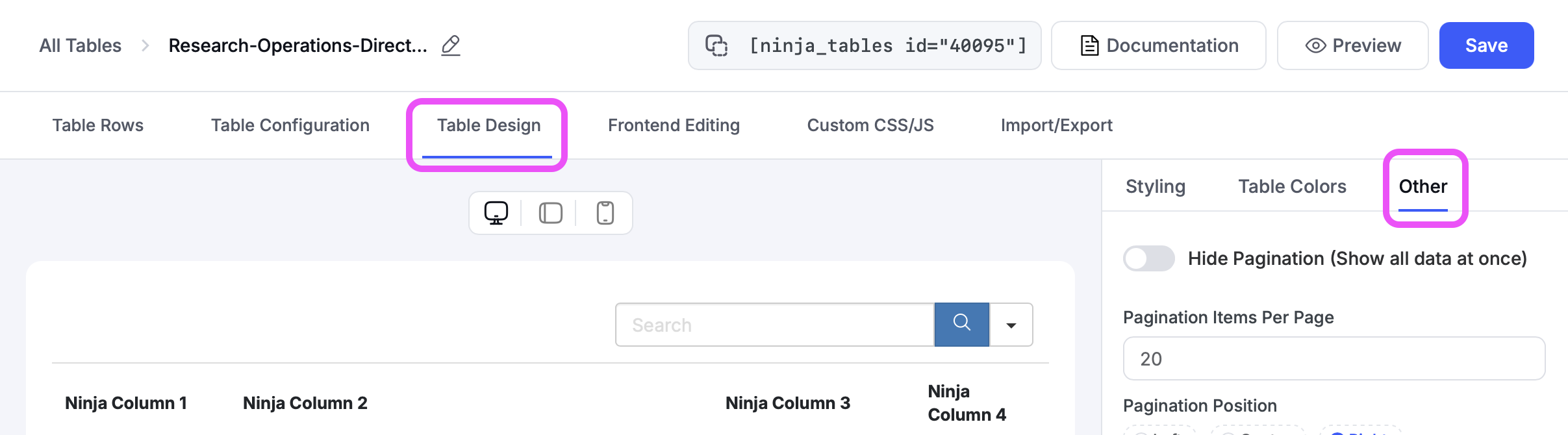Go back to All Tables
1568x435 pixels.
tap(81, 45)
